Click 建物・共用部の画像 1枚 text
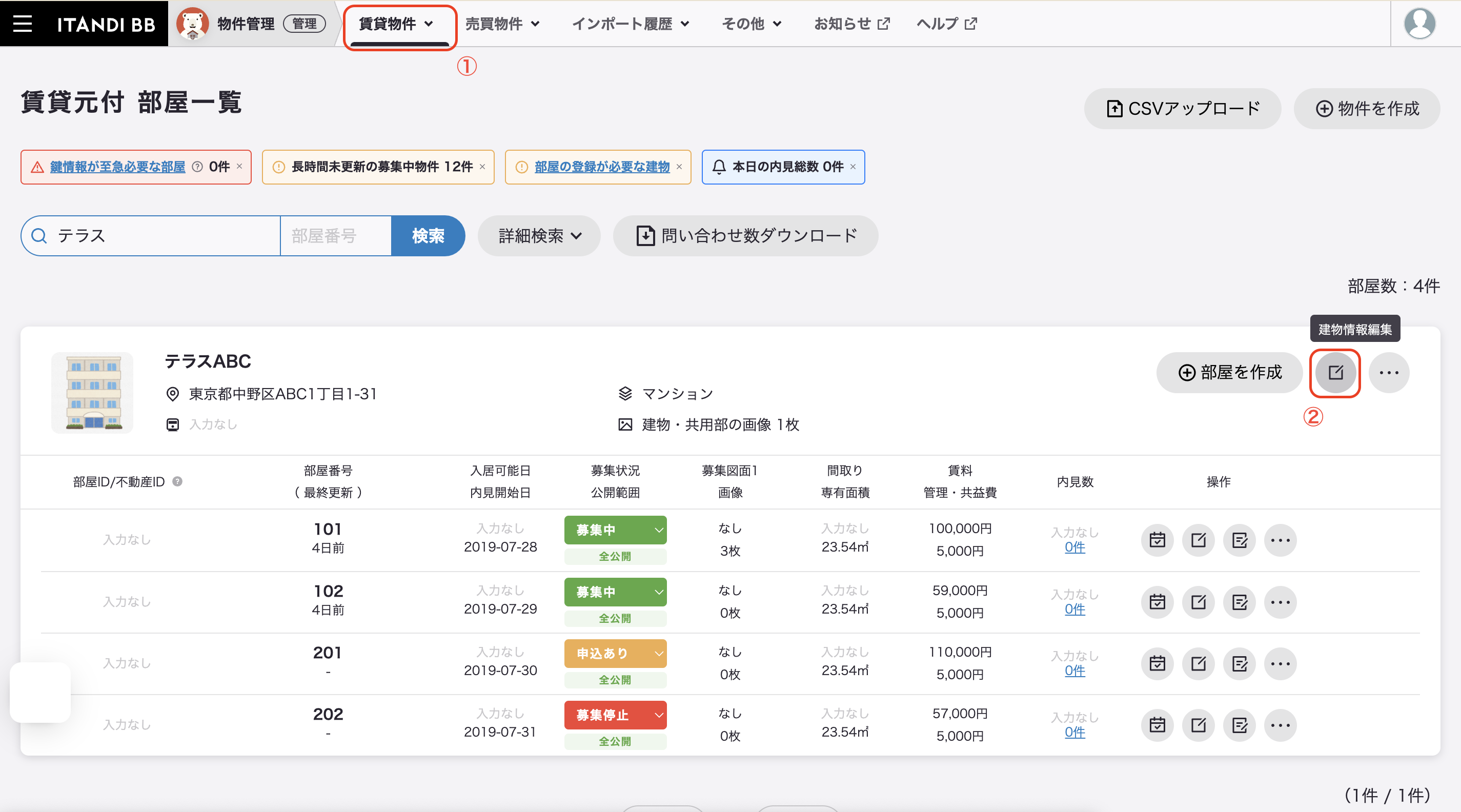This screenshot has height=812, width=1461. click(720, 425)
